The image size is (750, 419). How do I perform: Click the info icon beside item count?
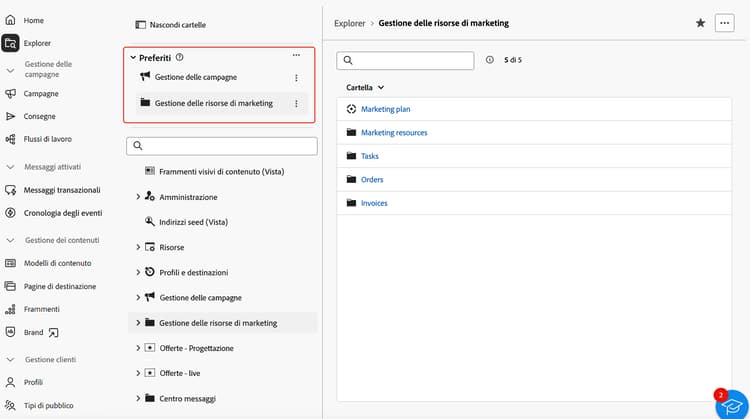490,60
